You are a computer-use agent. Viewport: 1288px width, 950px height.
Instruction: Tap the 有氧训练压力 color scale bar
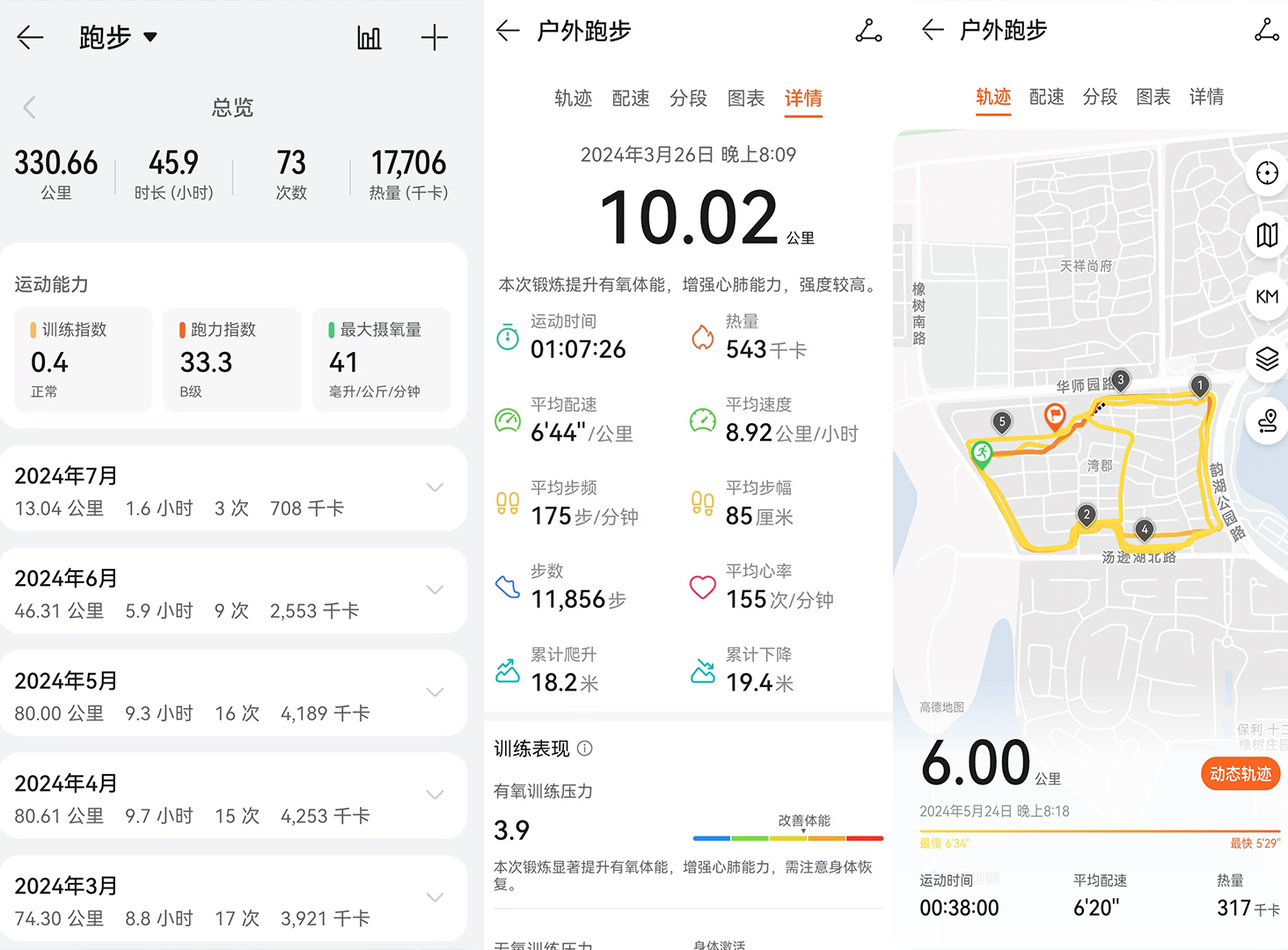coord(787,838)
